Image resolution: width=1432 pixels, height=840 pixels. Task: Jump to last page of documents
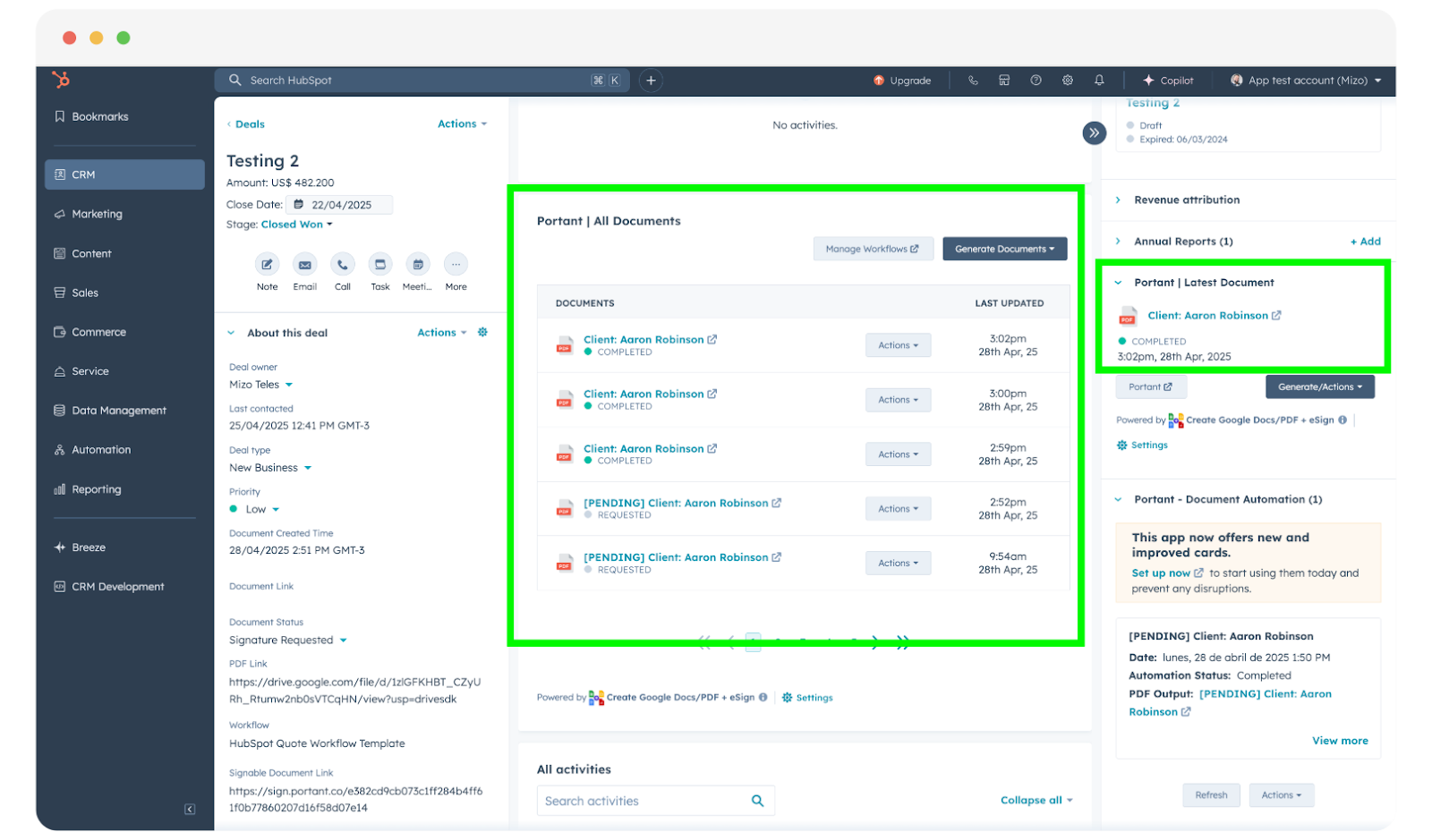(x=902, y=641)
